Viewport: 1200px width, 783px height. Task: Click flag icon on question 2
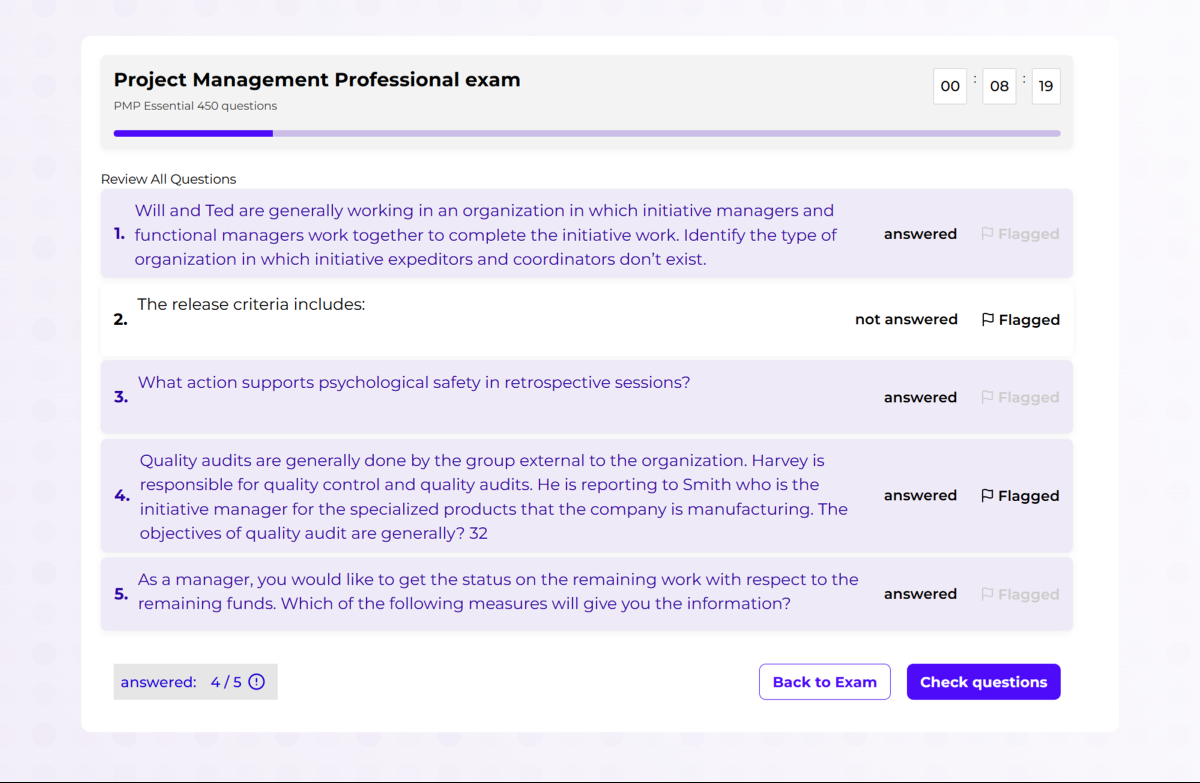[987, 320]
